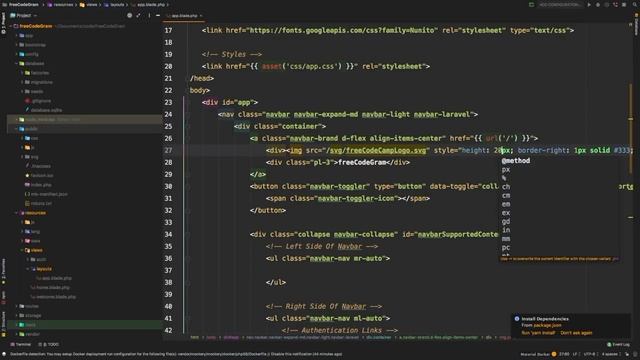Toggle the 1: Project tool window stripe button
640x360 pixels.
tap(3, 22)
